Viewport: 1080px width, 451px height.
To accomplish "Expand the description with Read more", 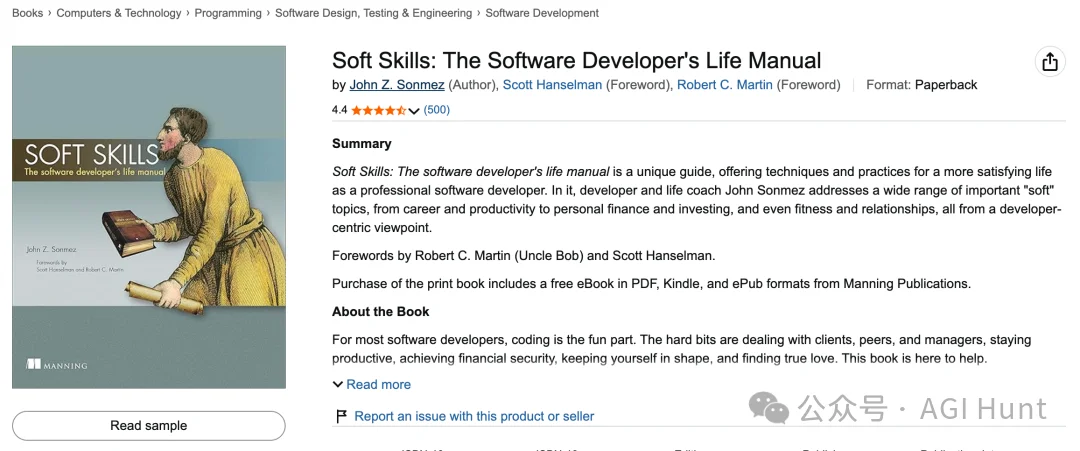I will click(x=378, y=384).
